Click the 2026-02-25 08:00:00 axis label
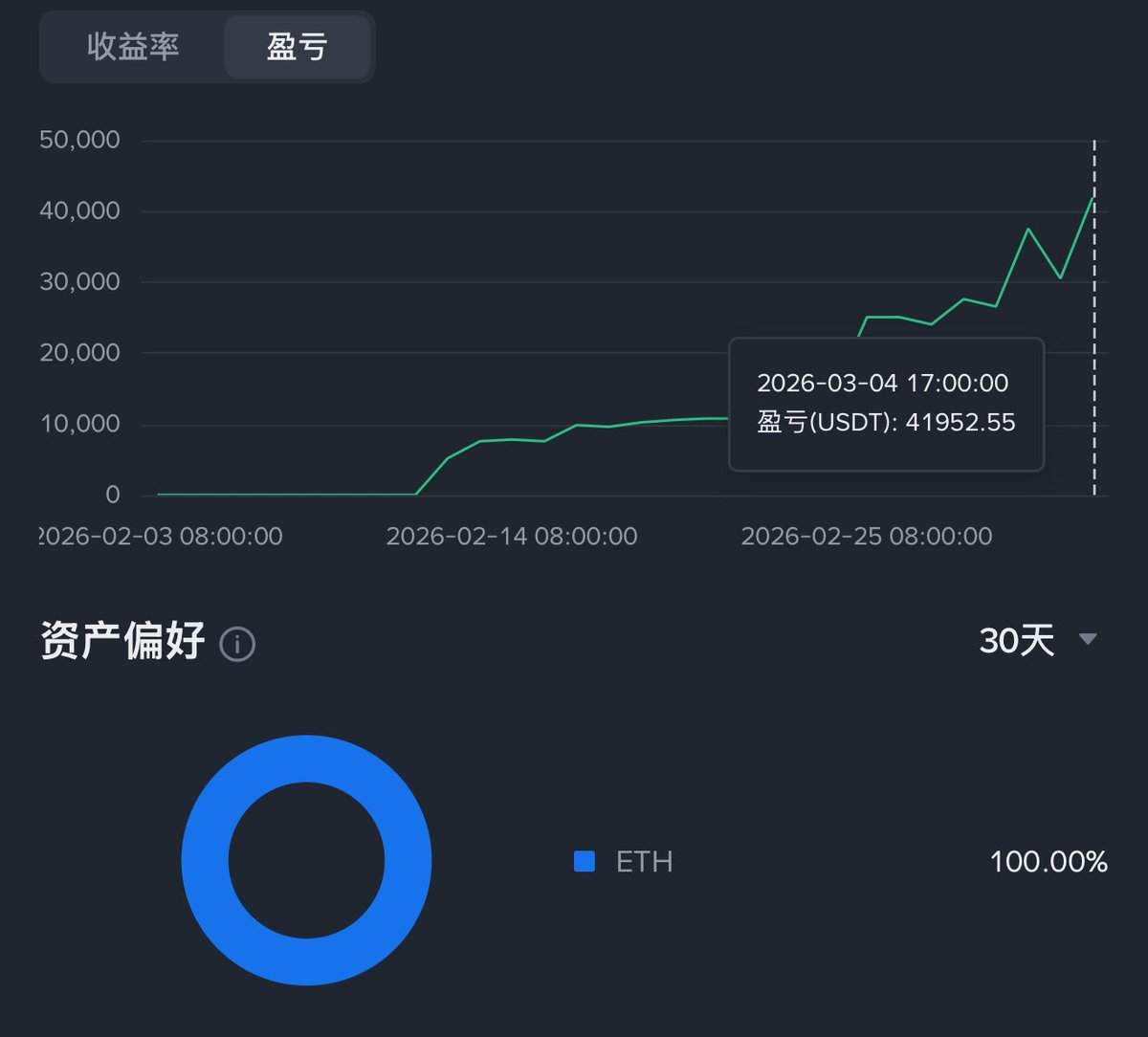1148x1037 pixels. pyautogui.click(x=867, y=537)
